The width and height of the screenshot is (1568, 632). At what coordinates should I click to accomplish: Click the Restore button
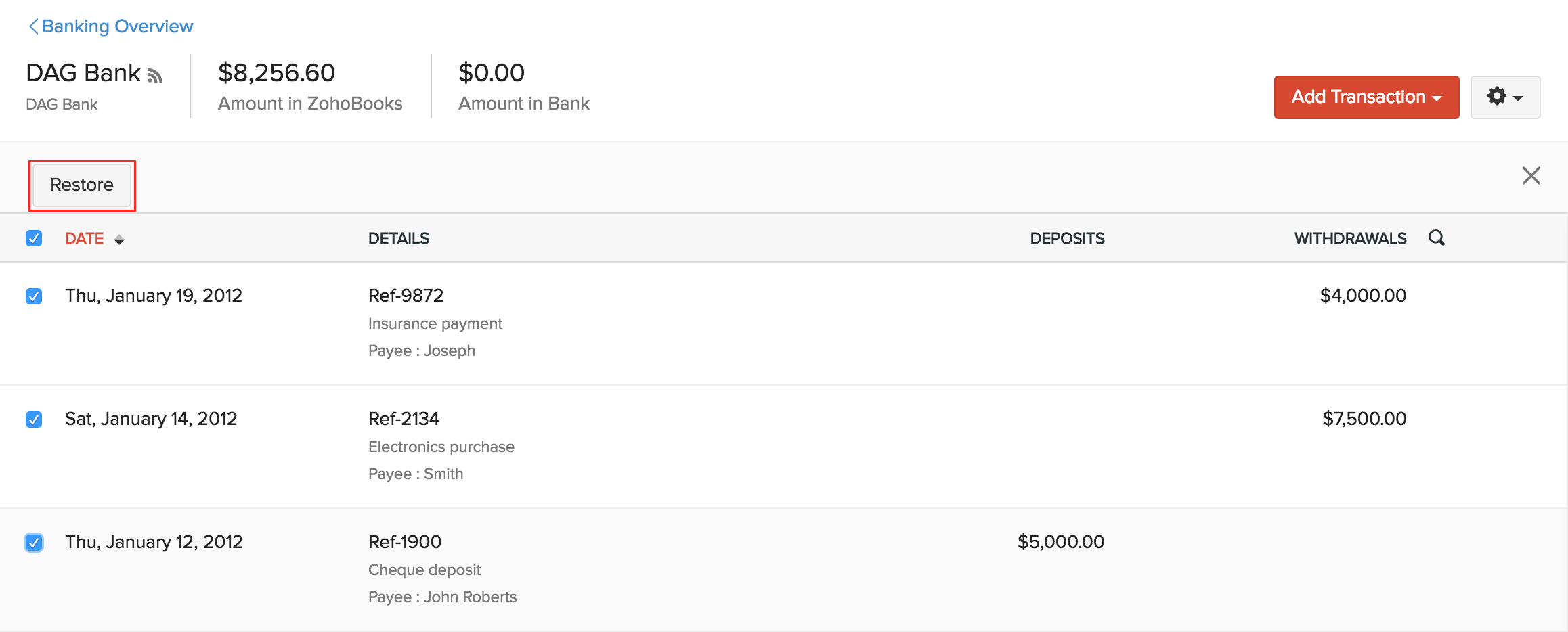click(x=81, y=184)
